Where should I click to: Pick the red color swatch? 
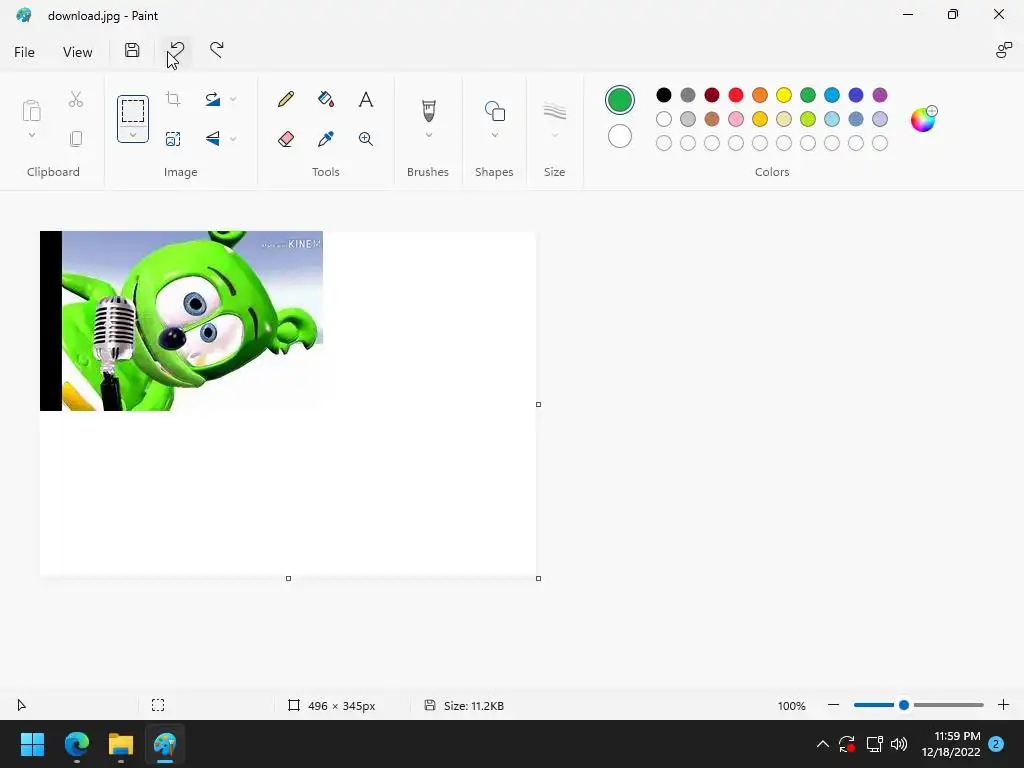pos(736,95)
